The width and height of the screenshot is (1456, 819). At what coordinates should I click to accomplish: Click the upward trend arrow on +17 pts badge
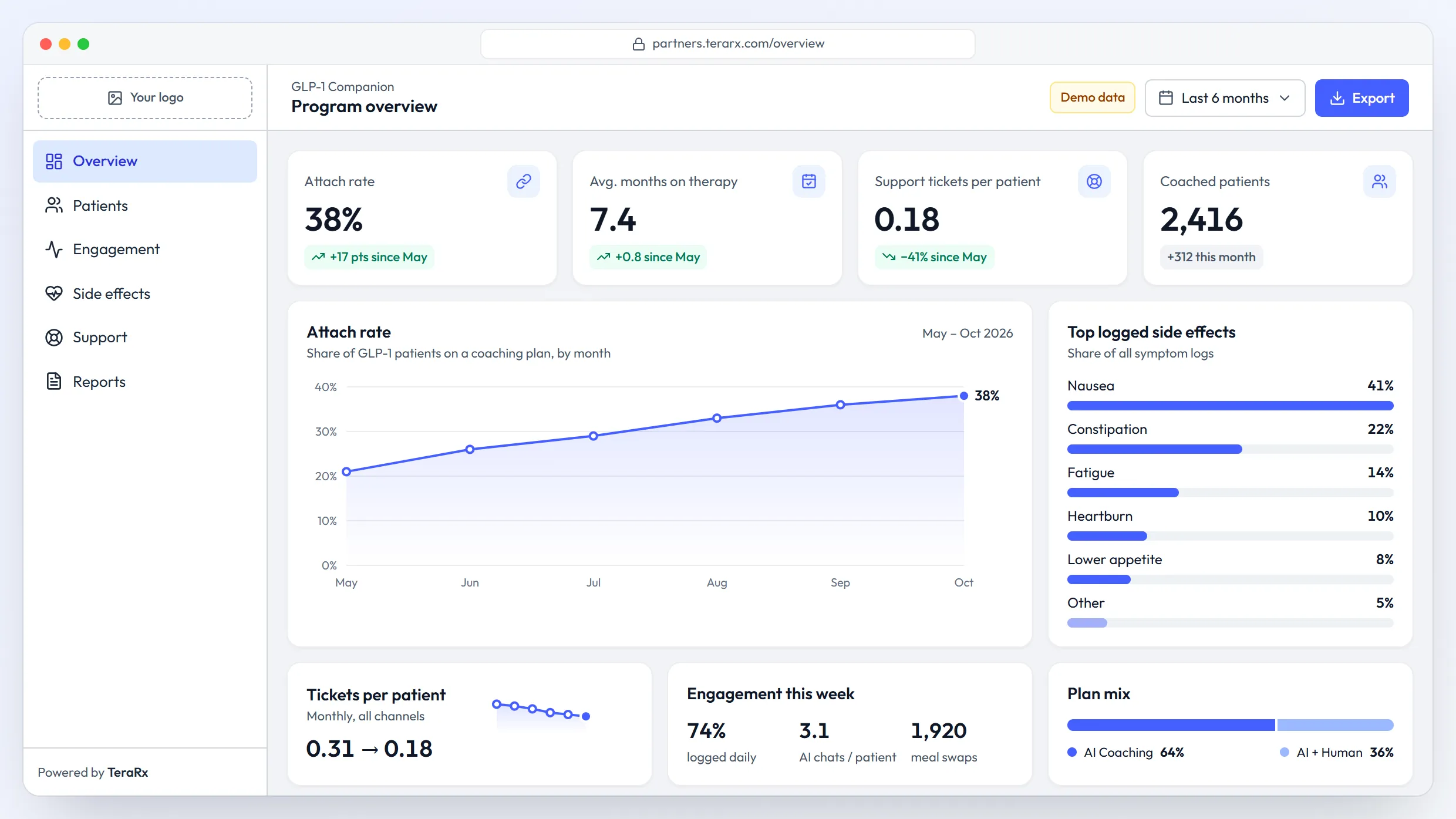pyautogui.click(x=318, y=257)
